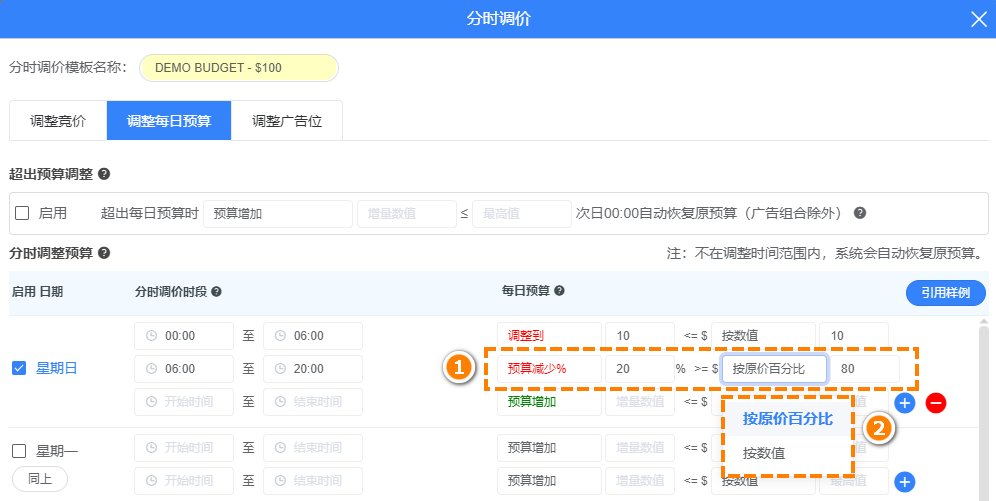This screenshot has width=996, height=501.
Task: Click the 星期日 label
Action: (x=57, y=368)
